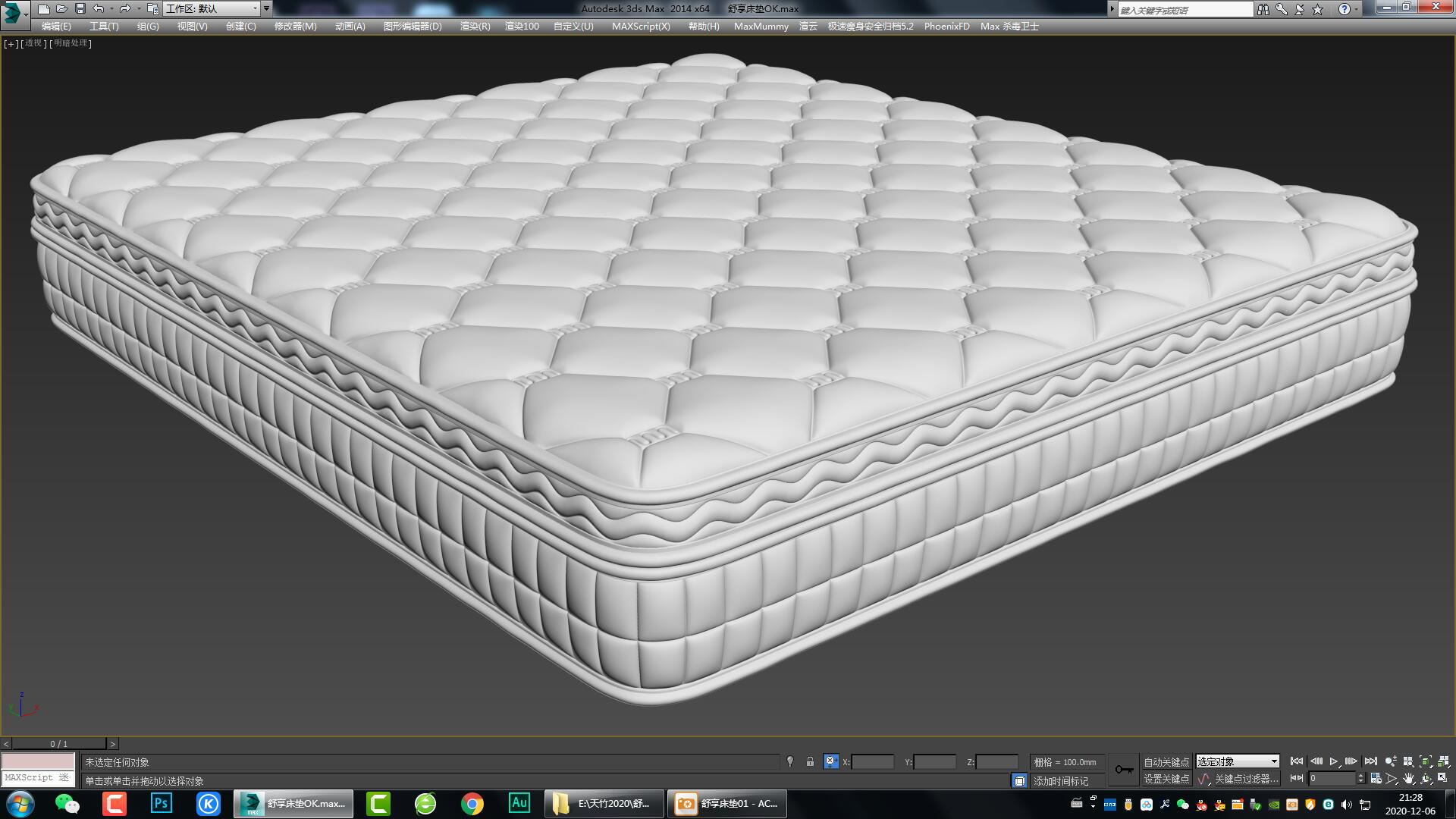The width and height of the screenshot is (1456, 819).
Task: Open Chrome from the taskbar
Action: (472, 803)
